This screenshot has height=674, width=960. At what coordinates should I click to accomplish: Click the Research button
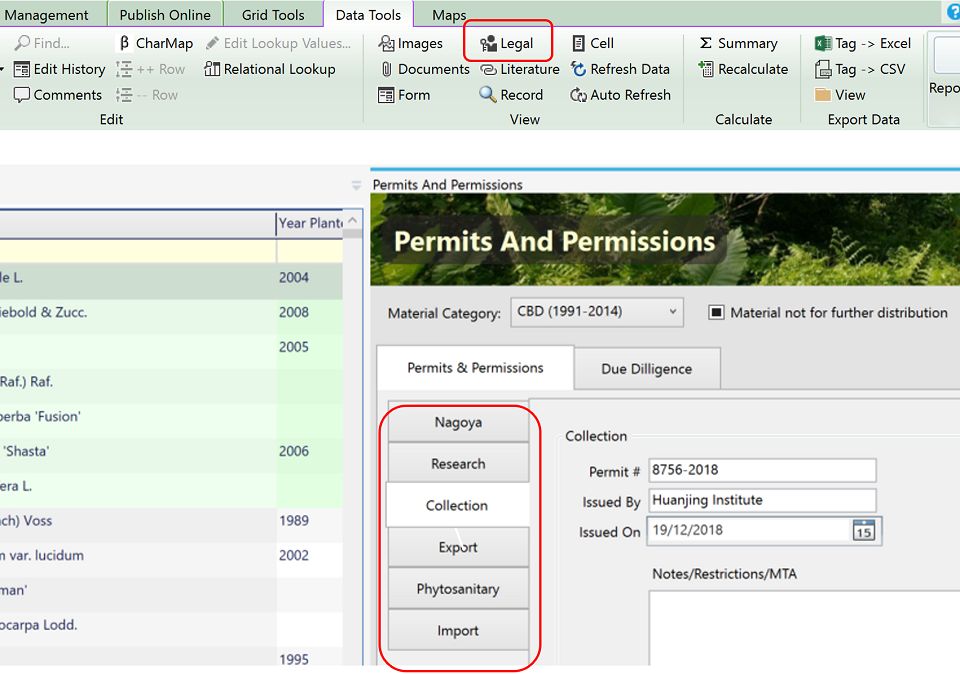click(x=458, y=464)
